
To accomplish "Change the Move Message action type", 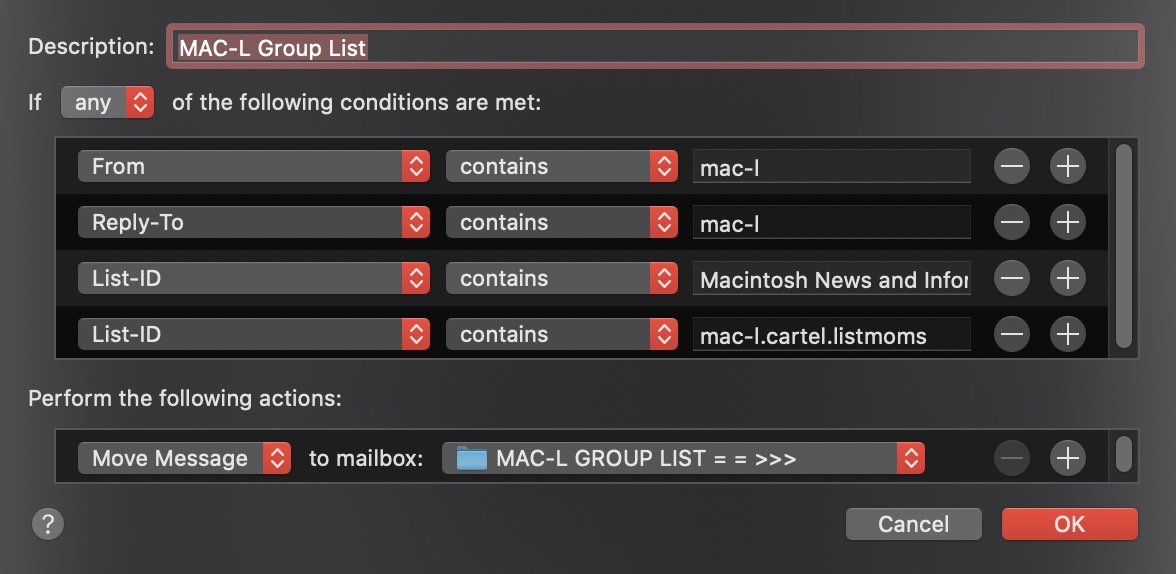I will [184, 459].
